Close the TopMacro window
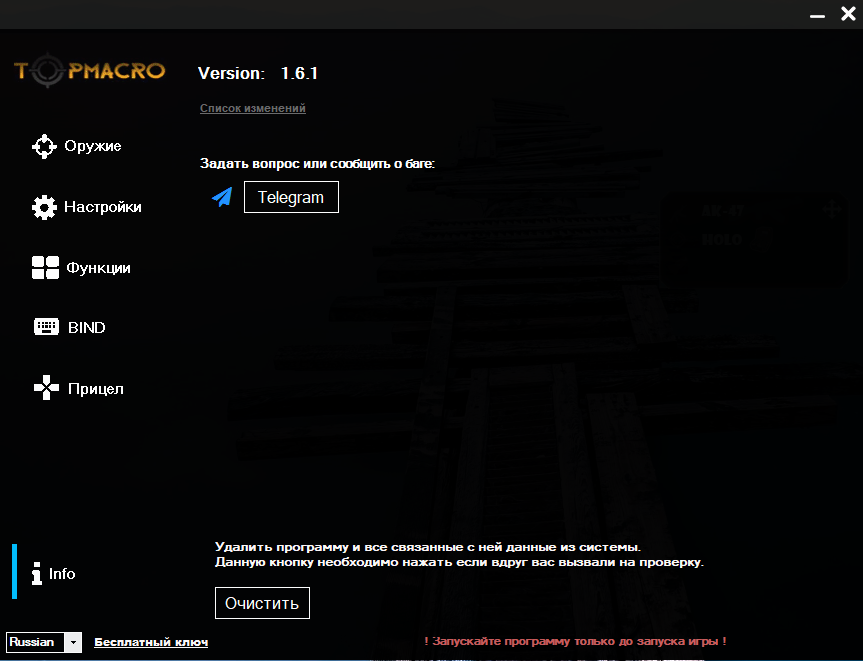Screen dimensions: 863x661 tap(848, 14)
